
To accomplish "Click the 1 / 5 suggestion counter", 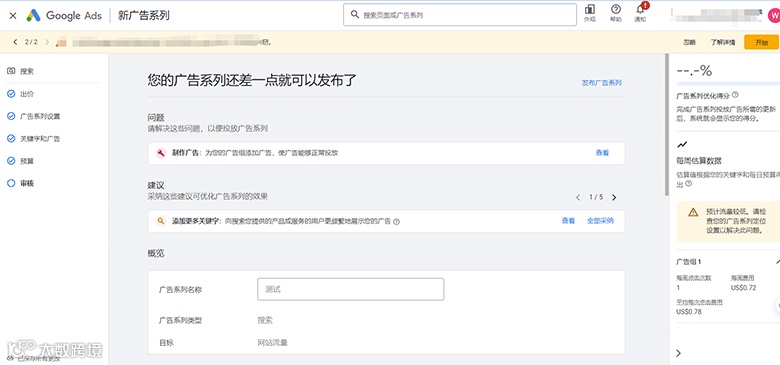I will tap(596, 197).
